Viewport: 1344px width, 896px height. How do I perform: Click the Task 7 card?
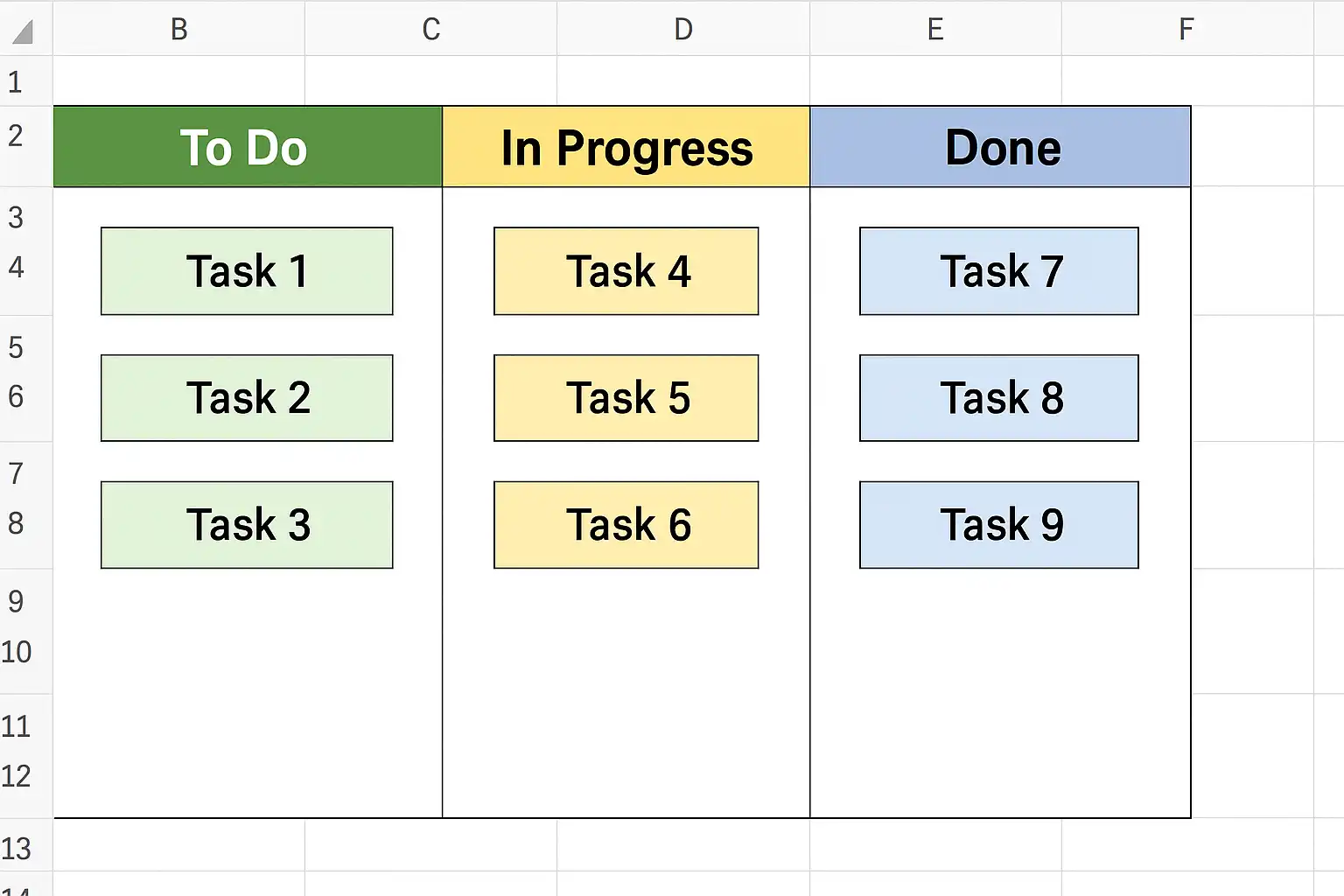click(x=998, y=271)
